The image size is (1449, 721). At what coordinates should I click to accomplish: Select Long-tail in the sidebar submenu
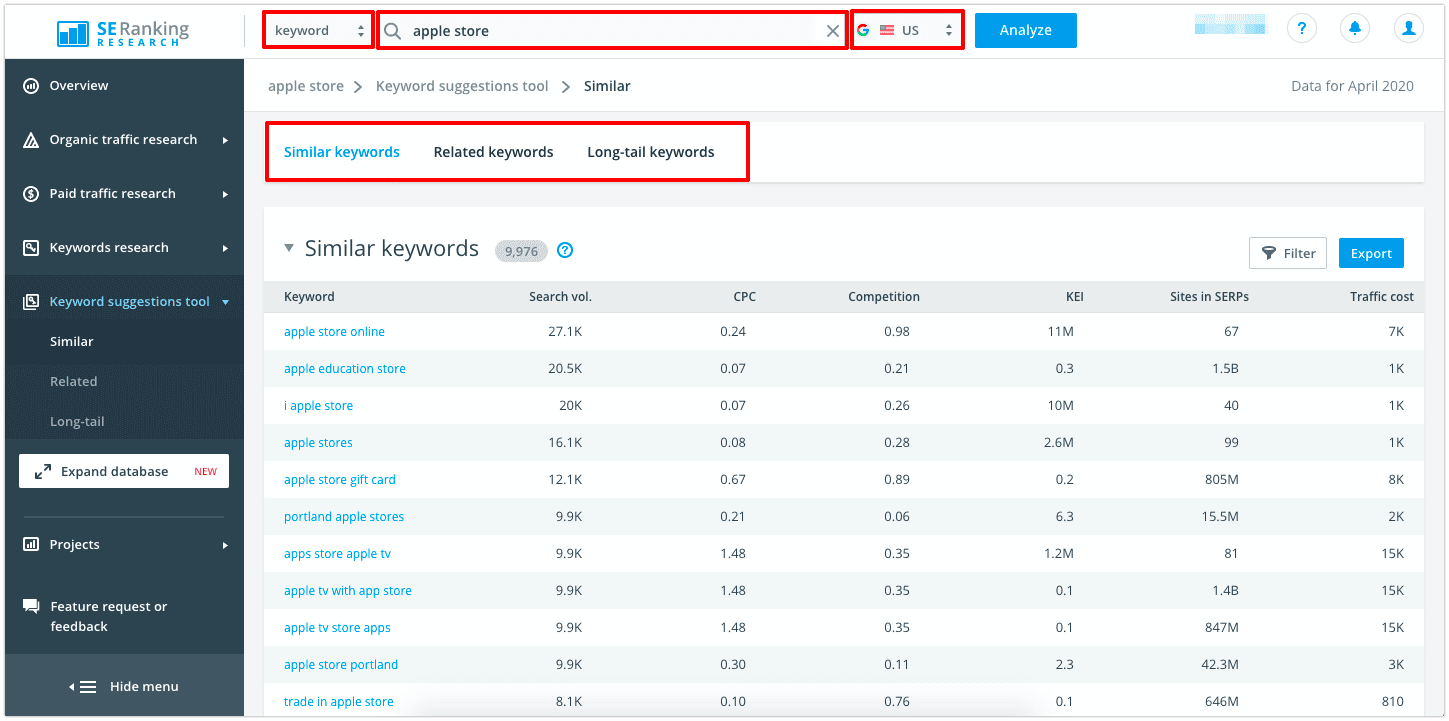point(77,421)
